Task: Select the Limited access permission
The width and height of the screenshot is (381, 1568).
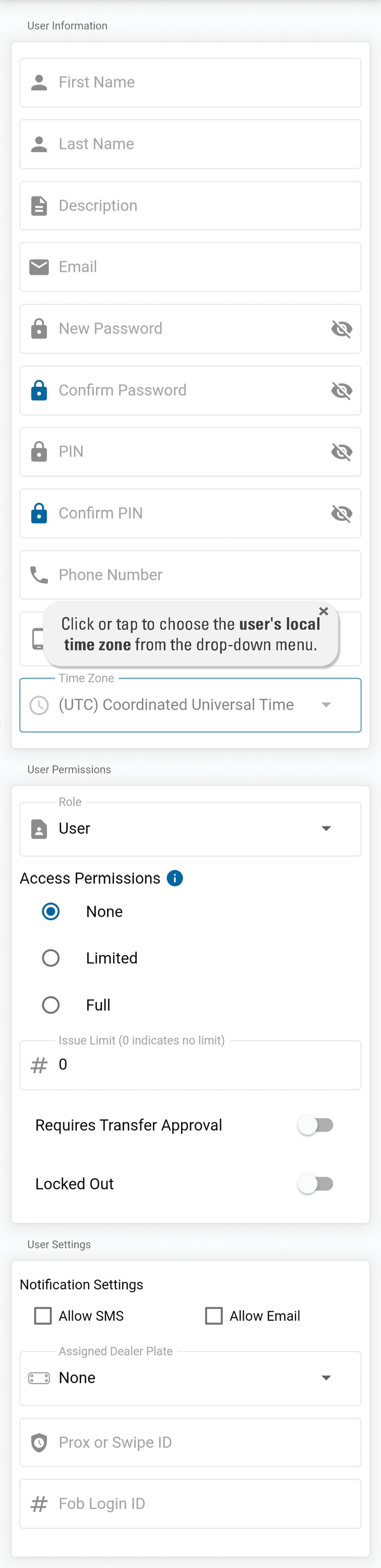Action: 51,958
